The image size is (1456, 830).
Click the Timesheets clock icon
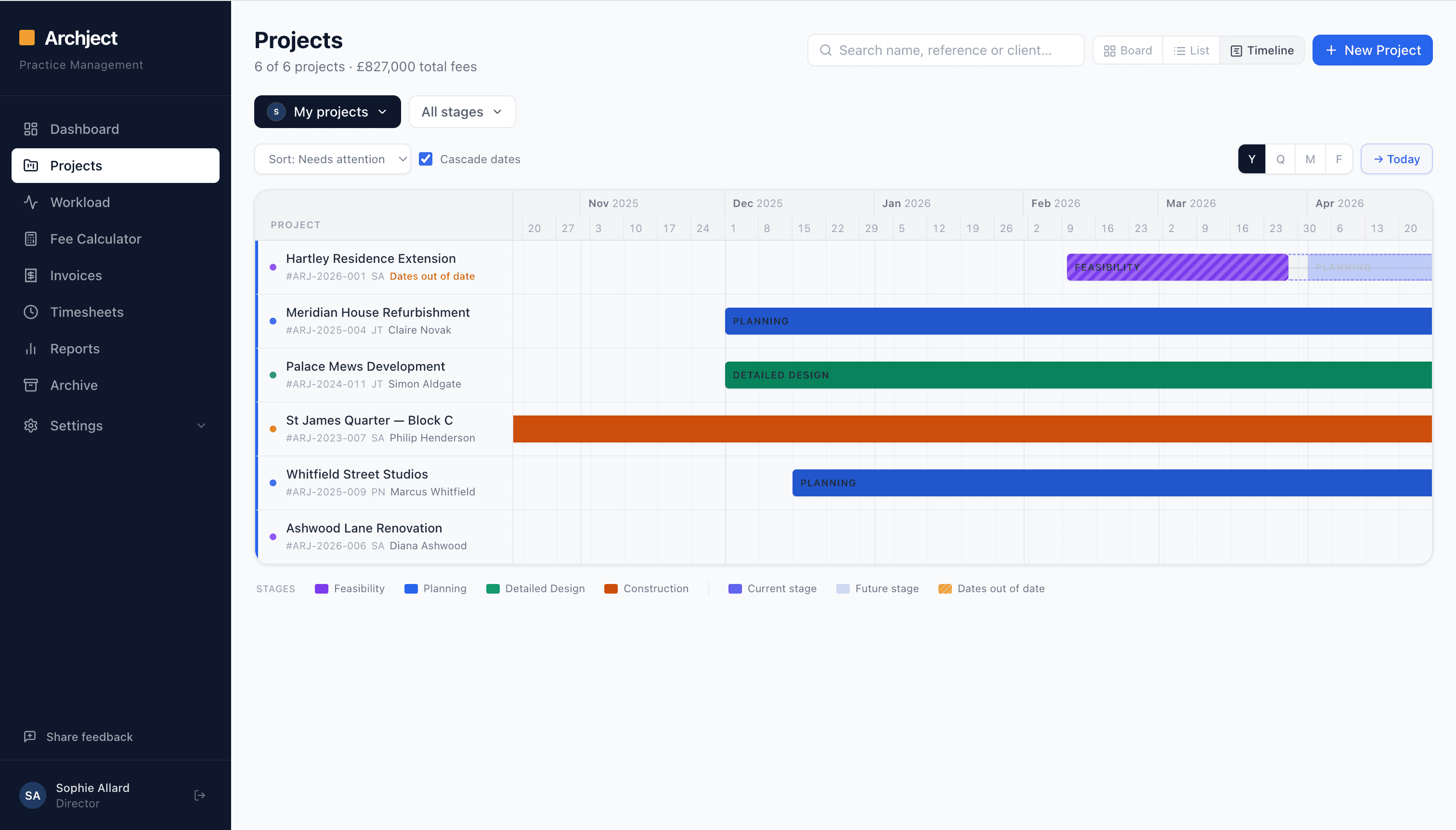pyautogui.click(x=31, y=312)
